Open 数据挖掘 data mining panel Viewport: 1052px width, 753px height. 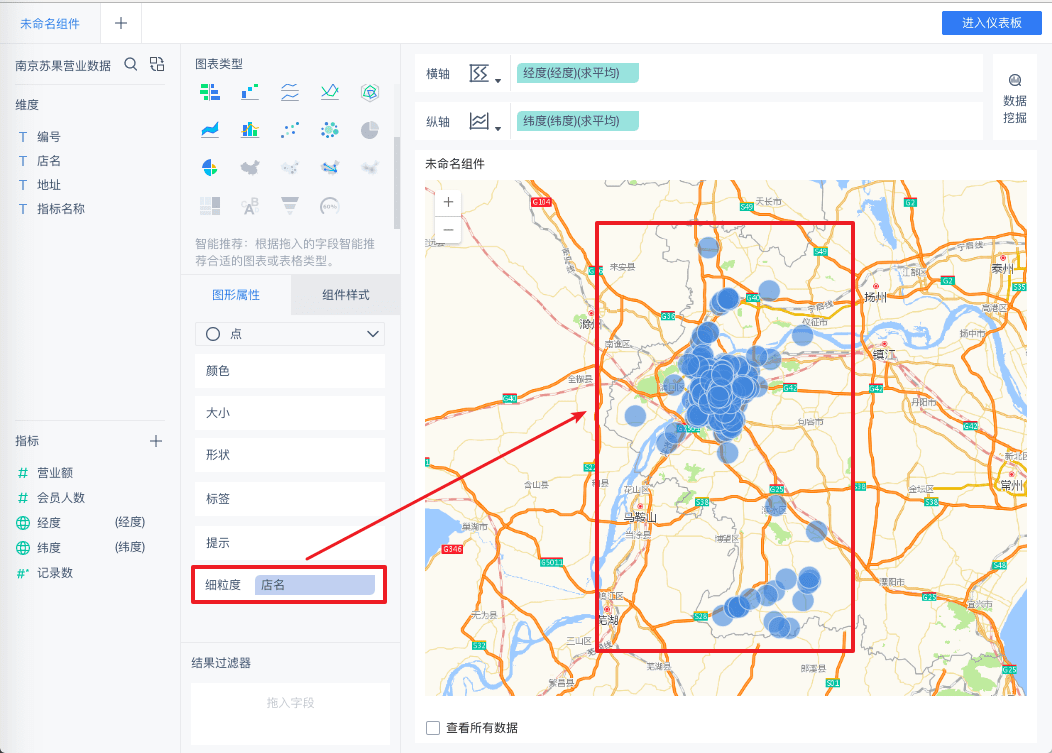coord(1014,99)
